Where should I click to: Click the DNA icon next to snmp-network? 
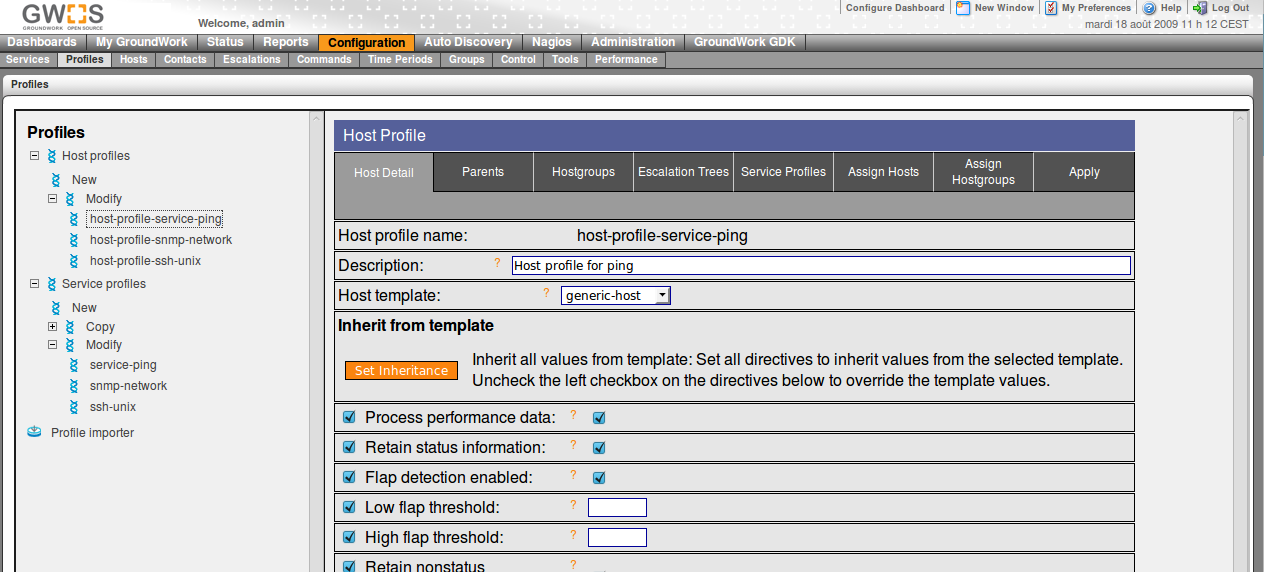pyautogui.click(x=74, y=386)
